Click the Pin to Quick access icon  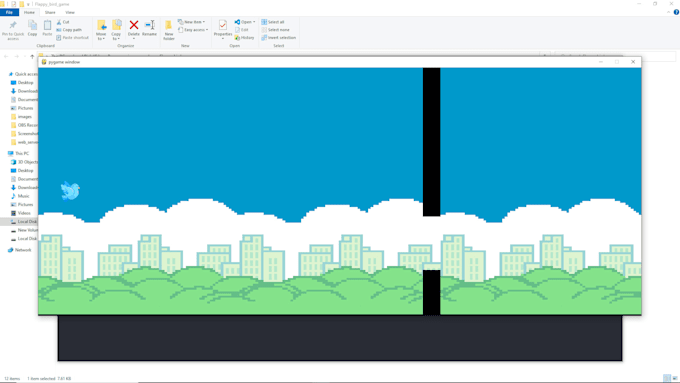point(13,25)
